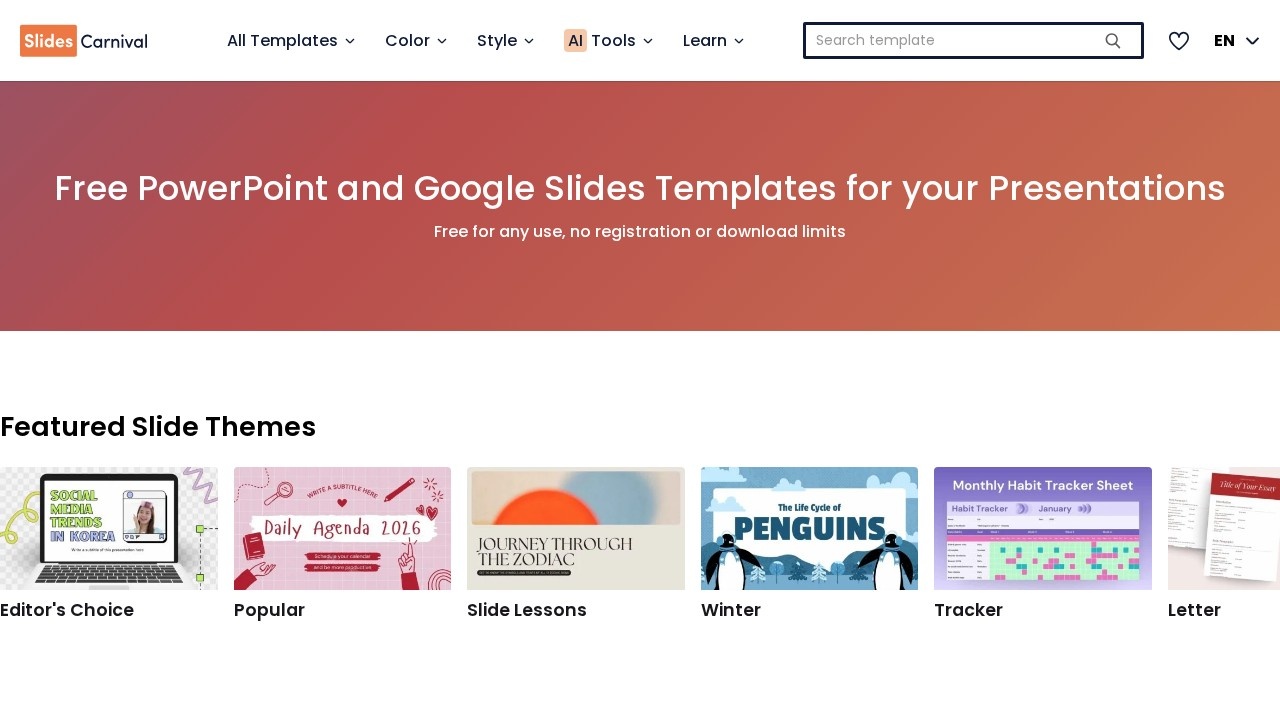Click the Letter templates category
This screenshot has width=1280, height=720.
pyautogui.click(x=1194, y=610)
